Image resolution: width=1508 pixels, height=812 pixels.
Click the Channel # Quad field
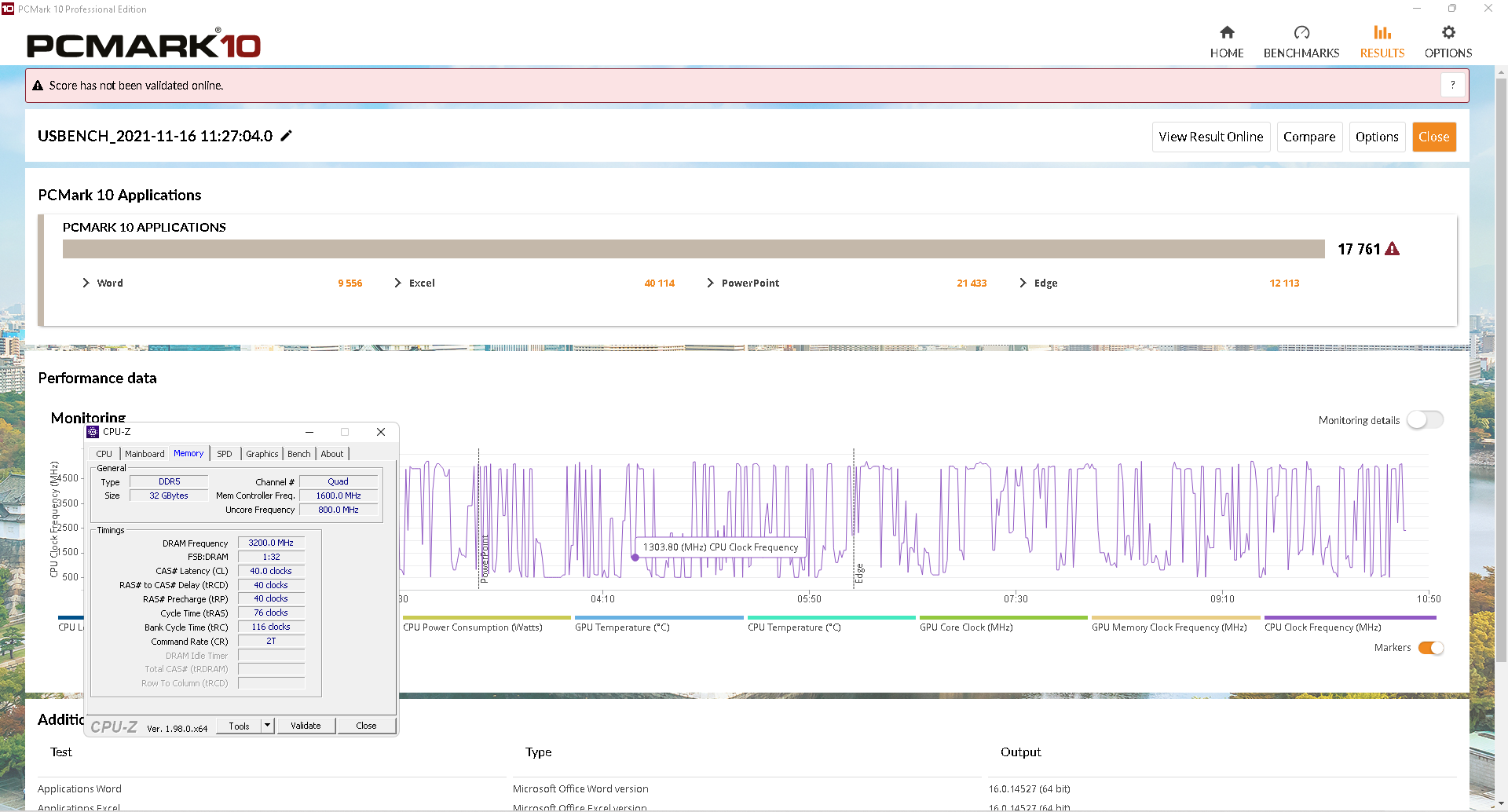point(339,481)
